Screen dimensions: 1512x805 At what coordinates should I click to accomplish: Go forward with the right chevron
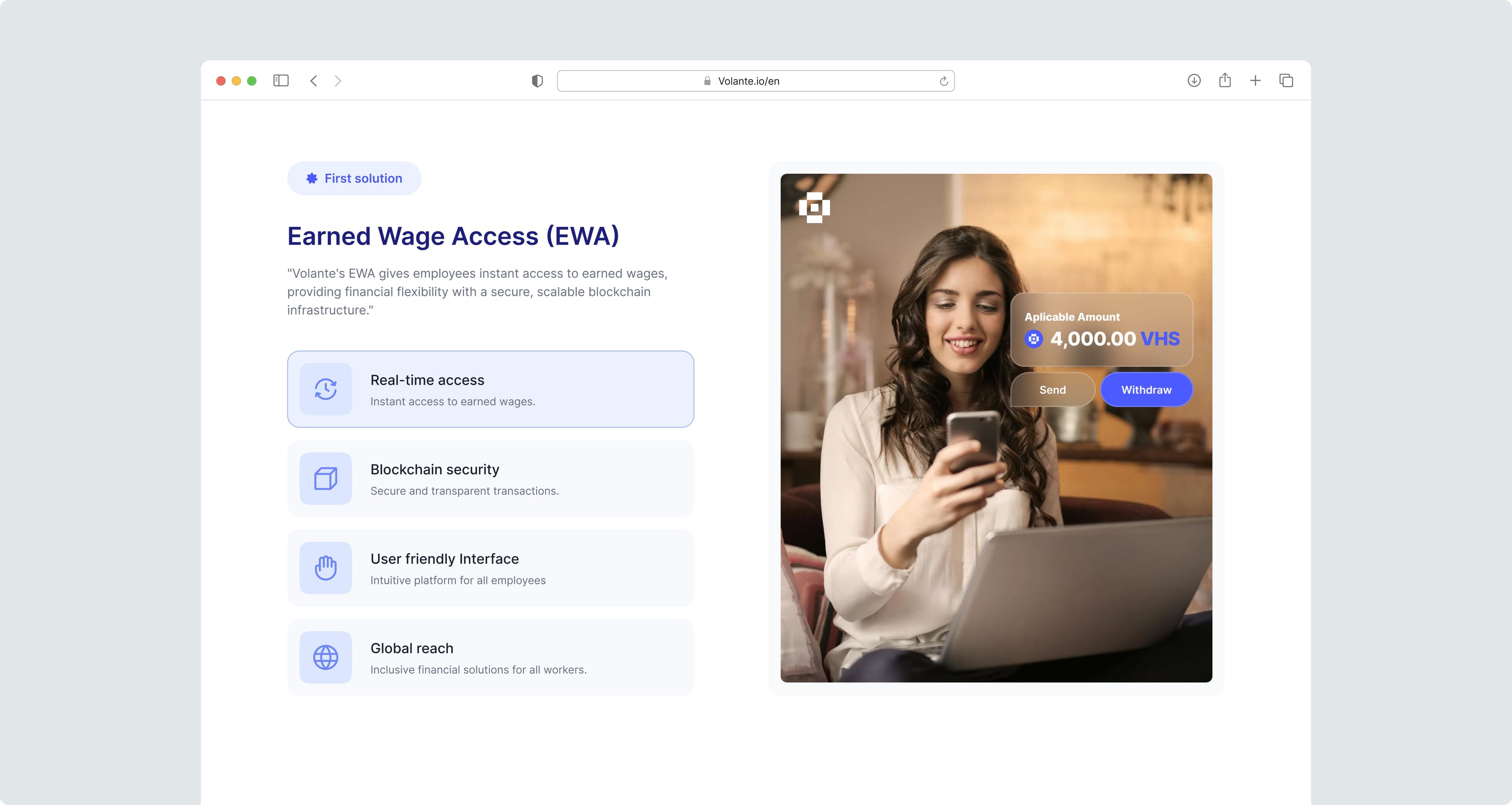point(338,80)
